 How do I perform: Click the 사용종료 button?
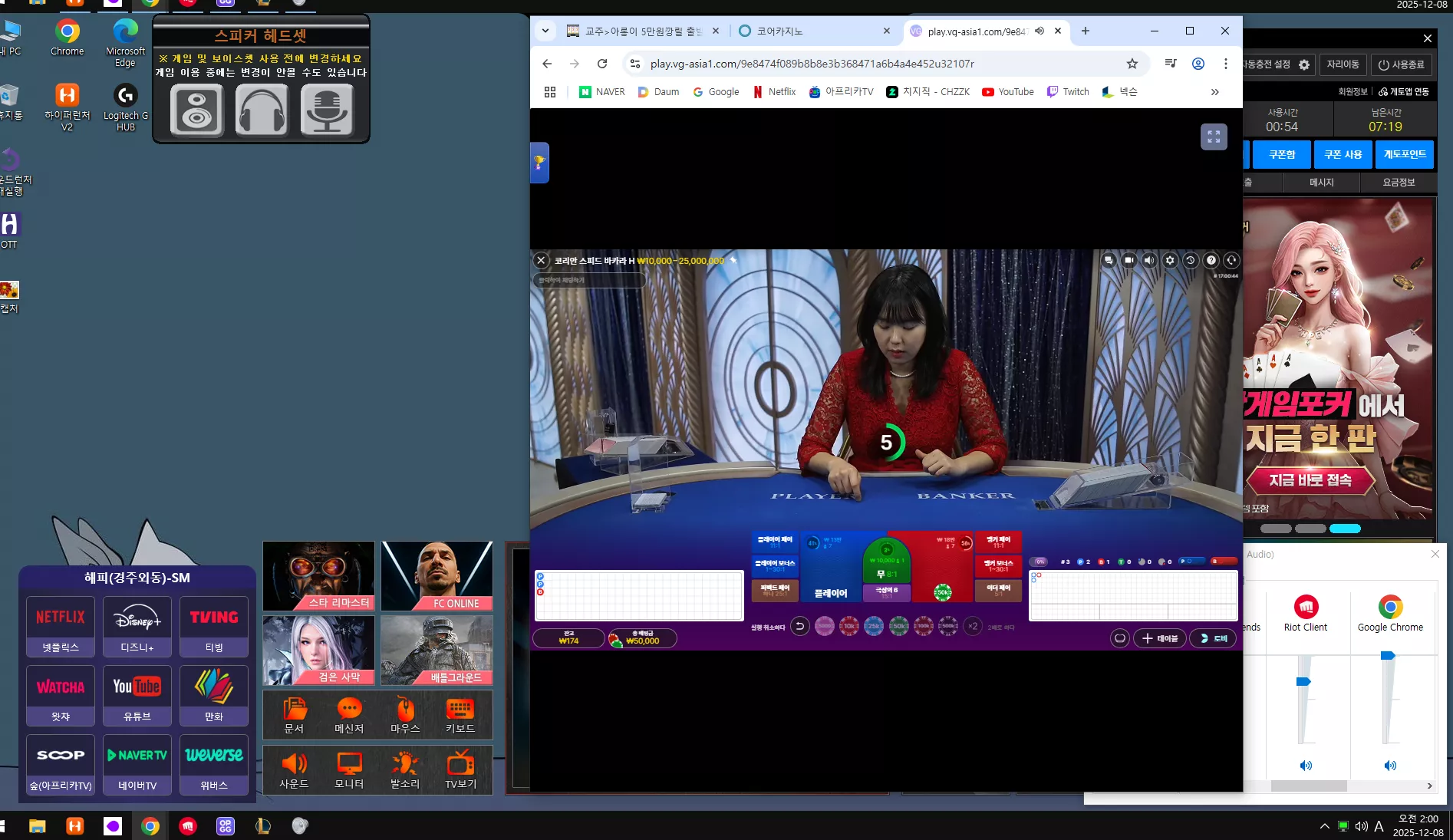pos(1401,64)
